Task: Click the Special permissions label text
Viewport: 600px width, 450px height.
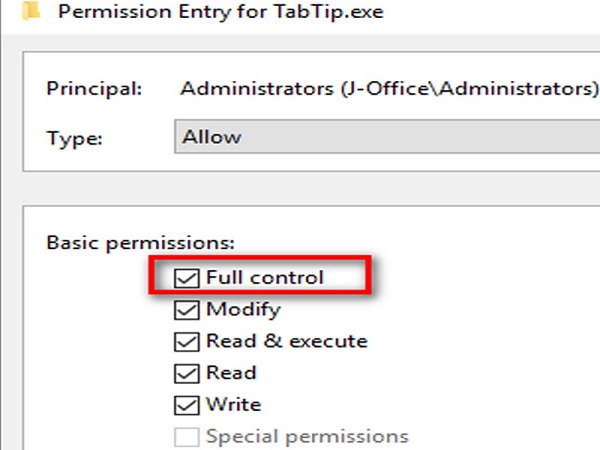Action: [x=307, y=436]
